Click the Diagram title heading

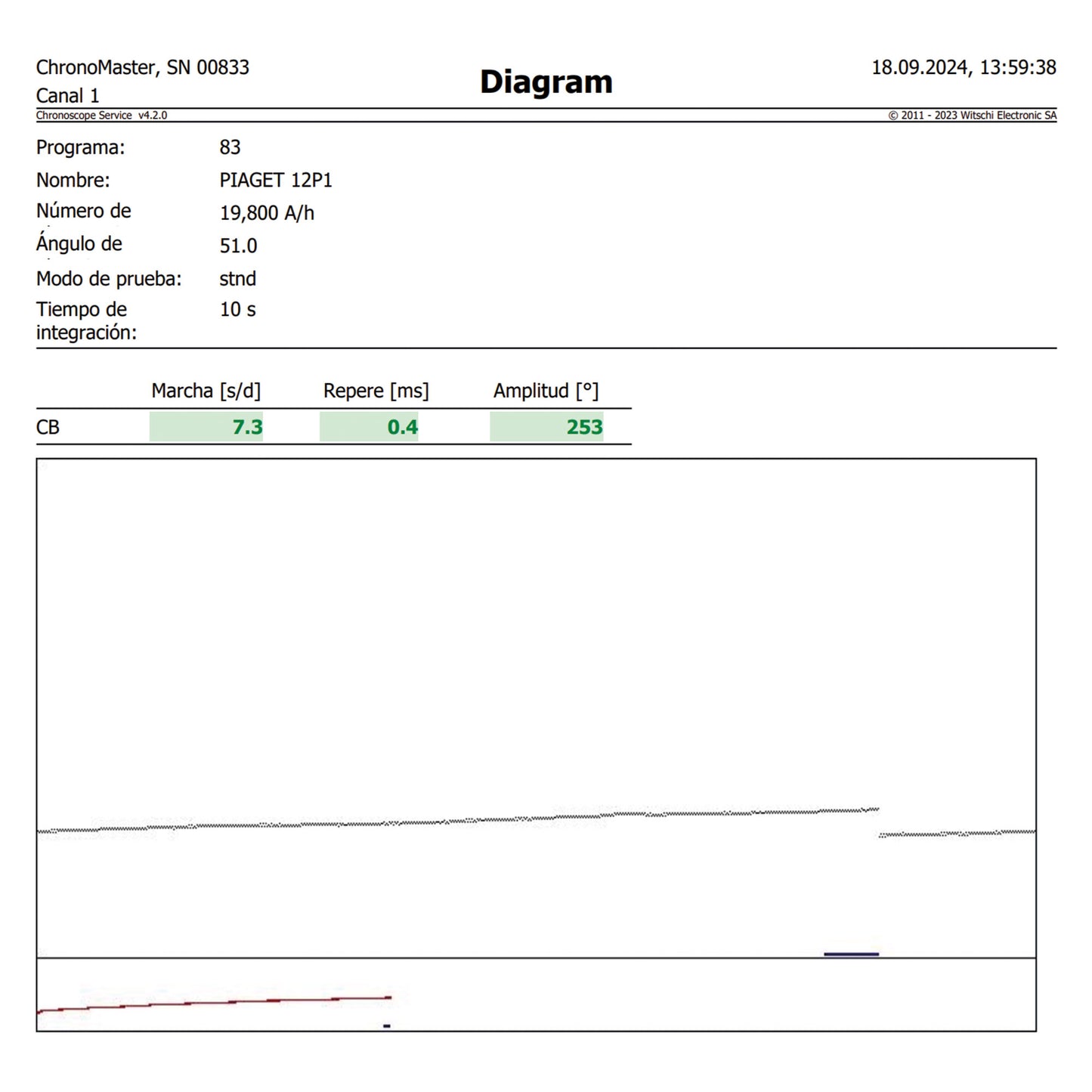point(546,82)
